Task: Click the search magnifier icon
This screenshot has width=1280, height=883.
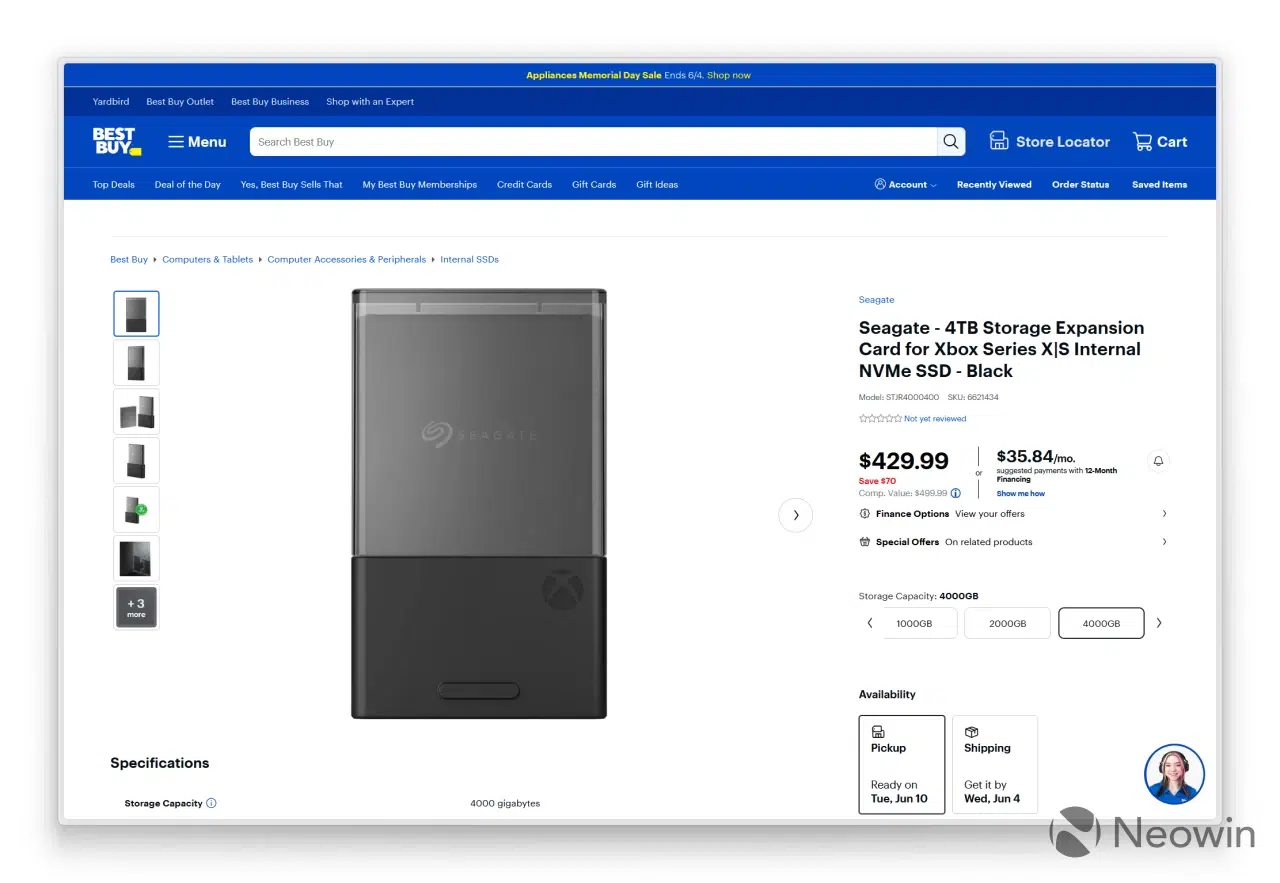Action: [951, 142]
